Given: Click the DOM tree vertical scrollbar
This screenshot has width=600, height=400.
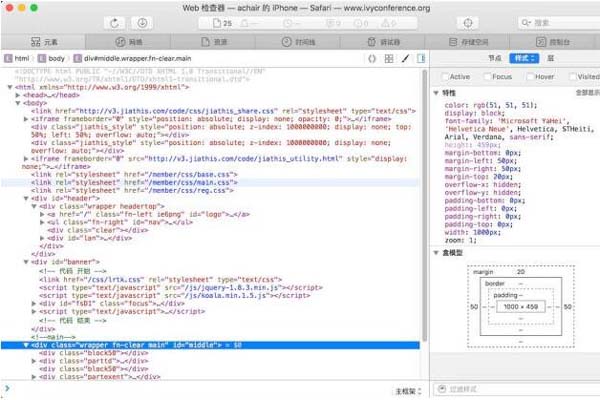Looking at the screenshot, I should [x=424, y=205].
